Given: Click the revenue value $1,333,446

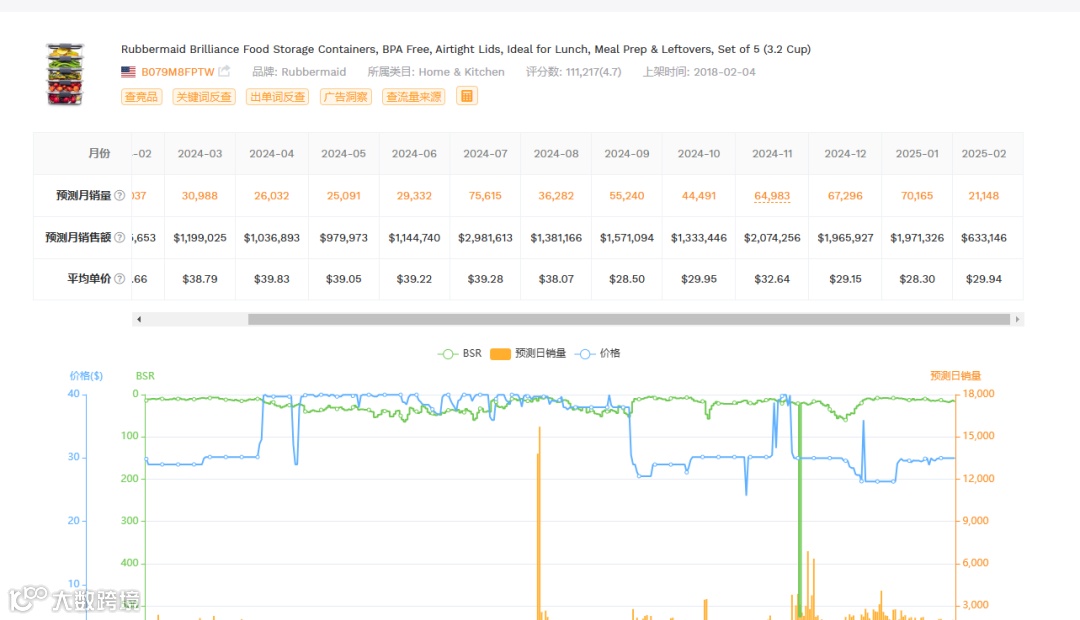Looking at the screenshot, I should point(698,238).
